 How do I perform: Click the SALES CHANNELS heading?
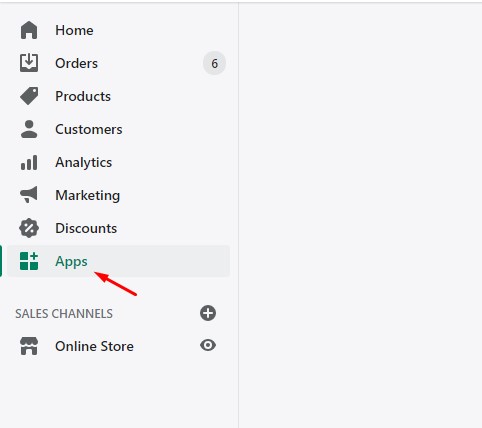(64, 314)
